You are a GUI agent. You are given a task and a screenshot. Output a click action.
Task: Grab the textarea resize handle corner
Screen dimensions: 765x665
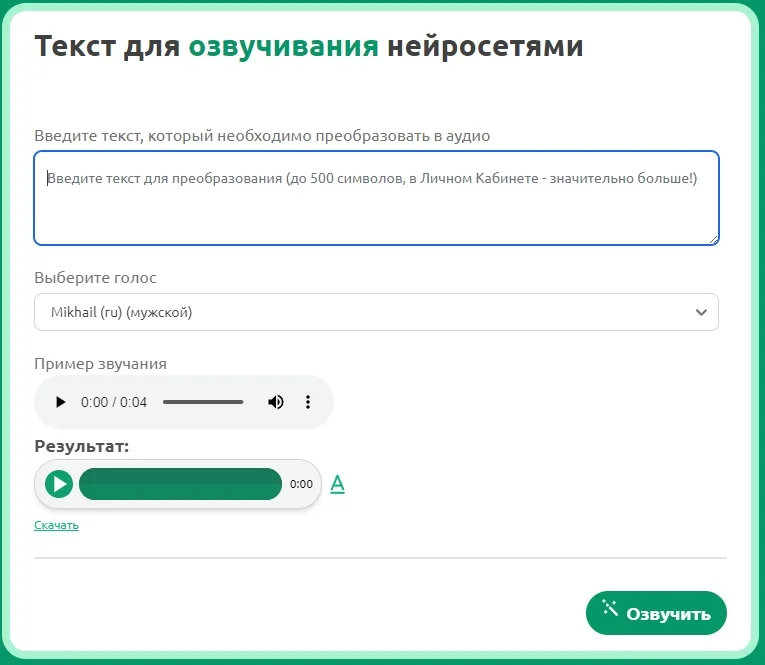point(713,239)
